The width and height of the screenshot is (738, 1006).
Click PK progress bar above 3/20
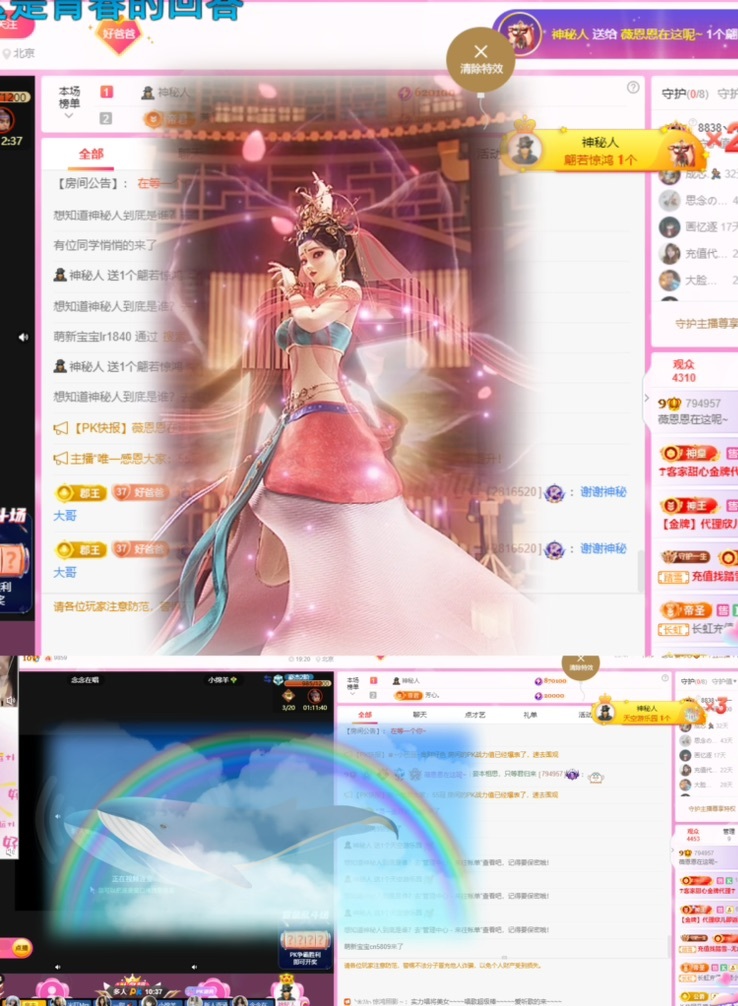[x=308, y=681]
